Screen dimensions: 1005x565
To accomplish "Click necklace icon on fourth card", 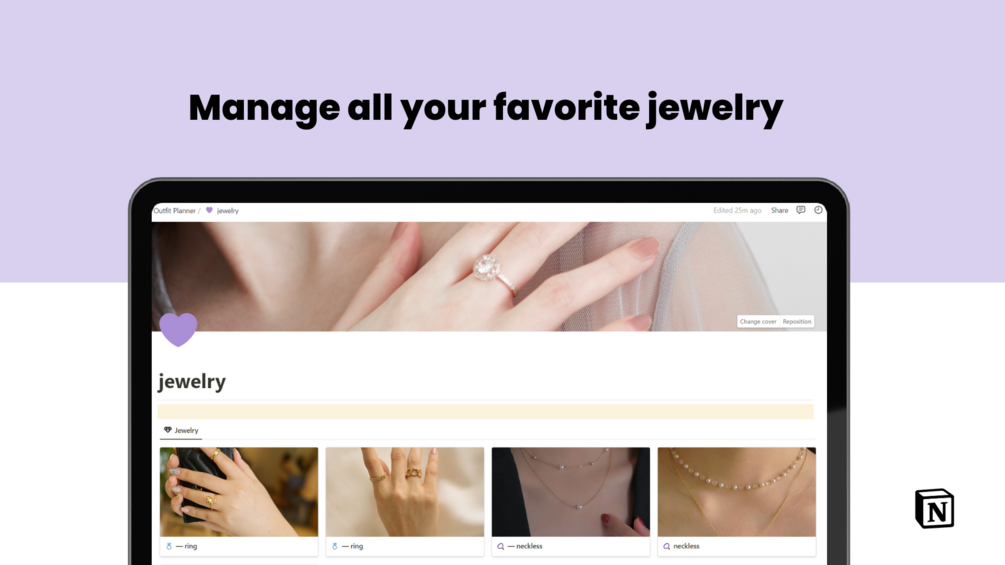I will [x=667, y=546].
